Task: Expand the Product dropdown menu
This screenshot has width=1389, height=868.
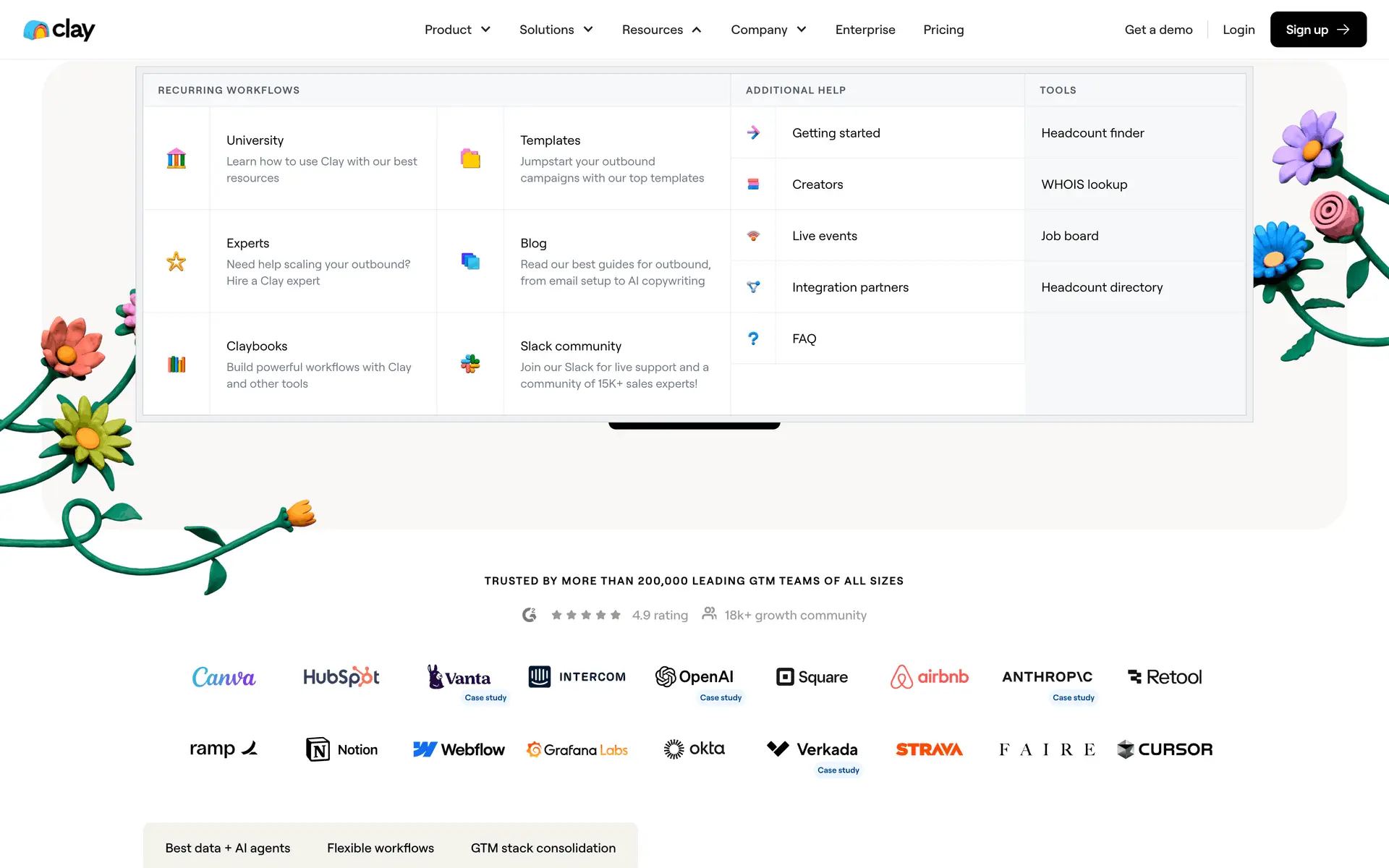Action: pyautogui.click(x=457, y=30)
